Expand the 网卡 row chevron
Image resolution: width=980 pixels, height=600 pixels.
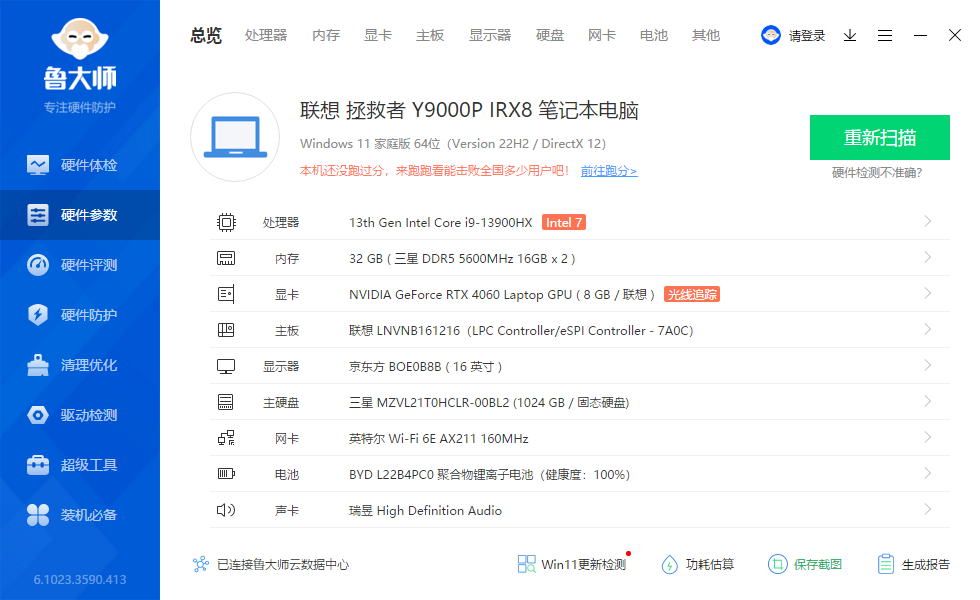tap(928, 438)
